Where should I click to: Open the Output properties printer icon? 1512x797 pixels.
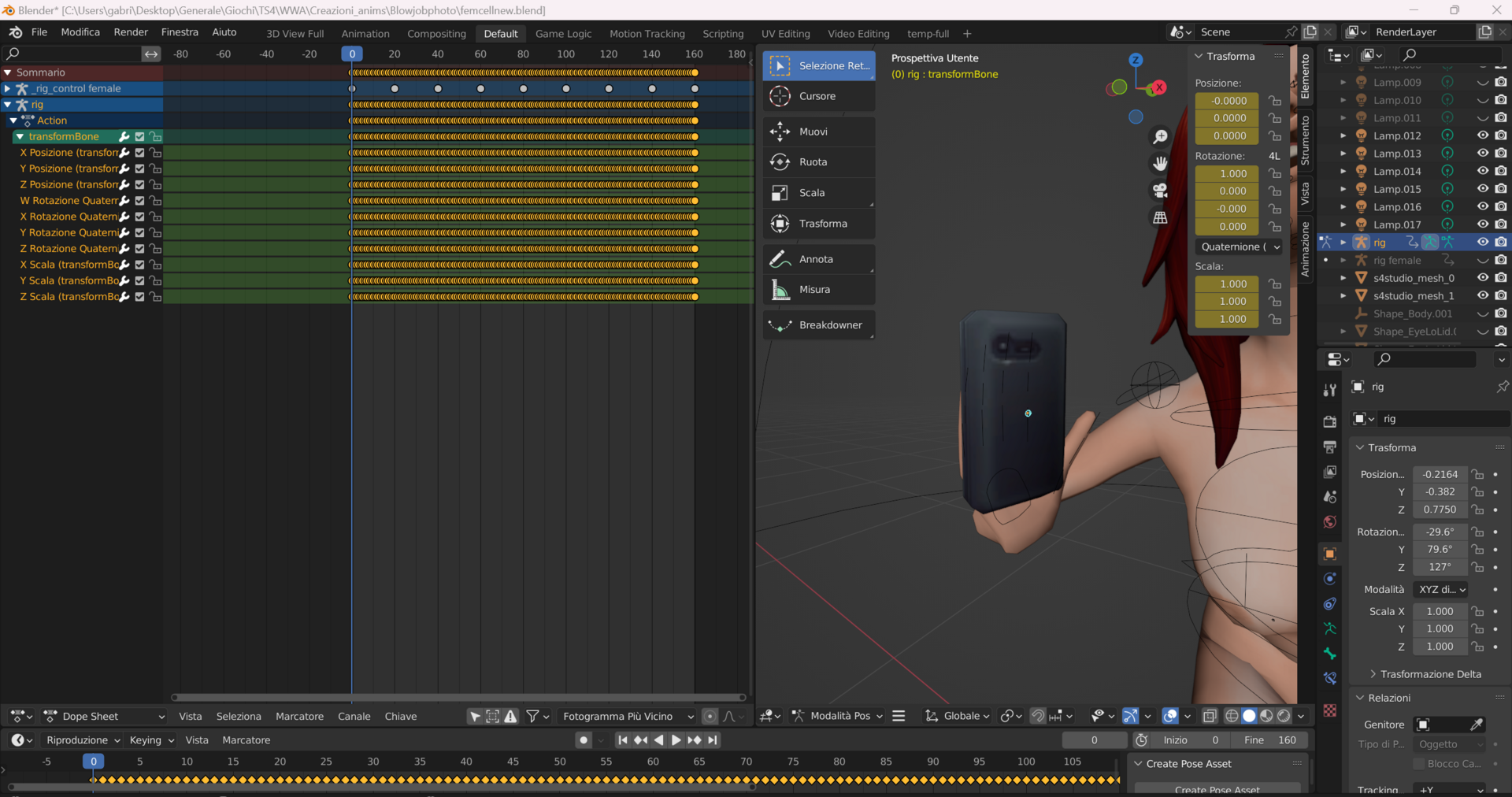pos(1330,447)
